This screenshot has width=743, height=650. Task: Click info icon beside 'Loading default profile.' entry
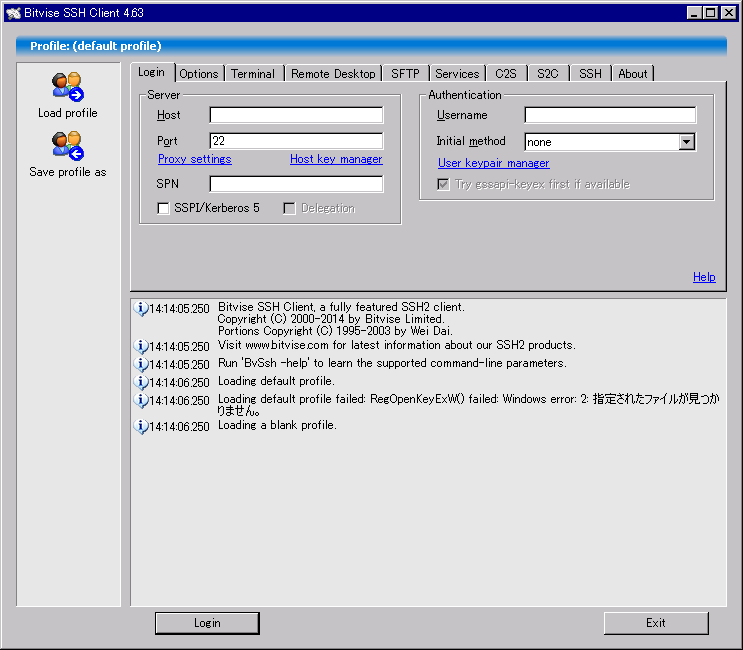[140, 382]
